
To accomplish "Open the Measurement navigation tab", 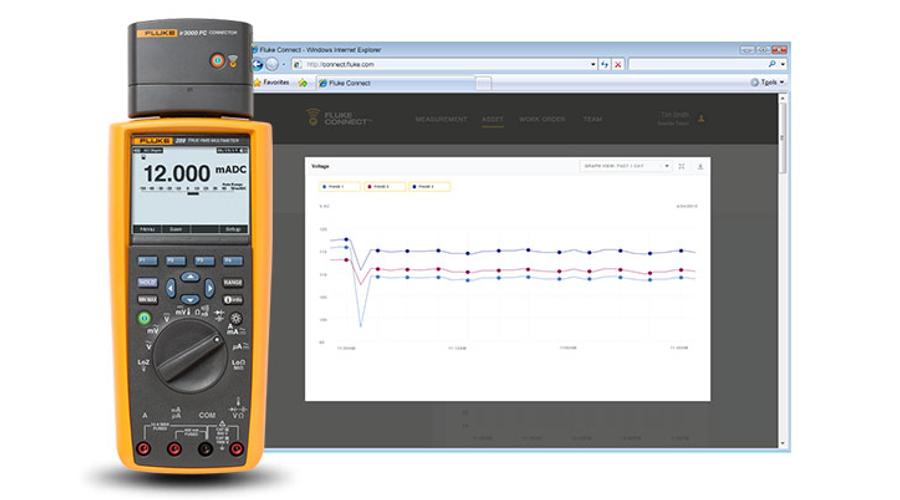I will tap(441, 119).
